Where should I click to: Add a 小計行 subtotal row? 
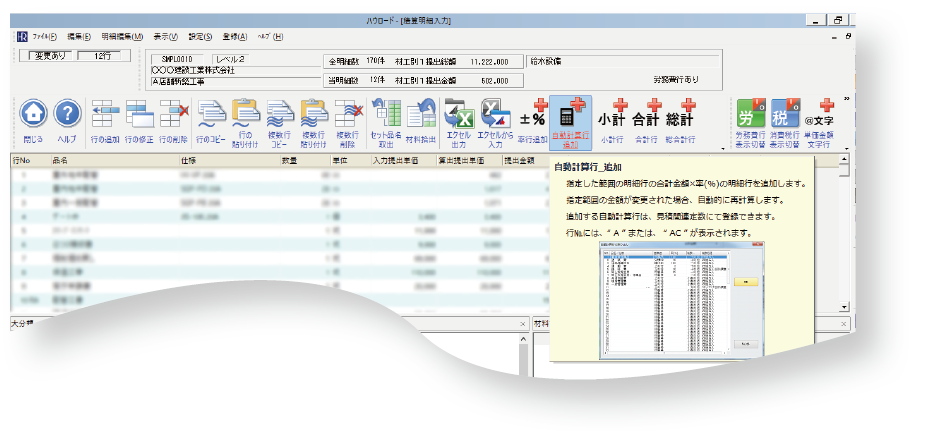coord(612,117)
